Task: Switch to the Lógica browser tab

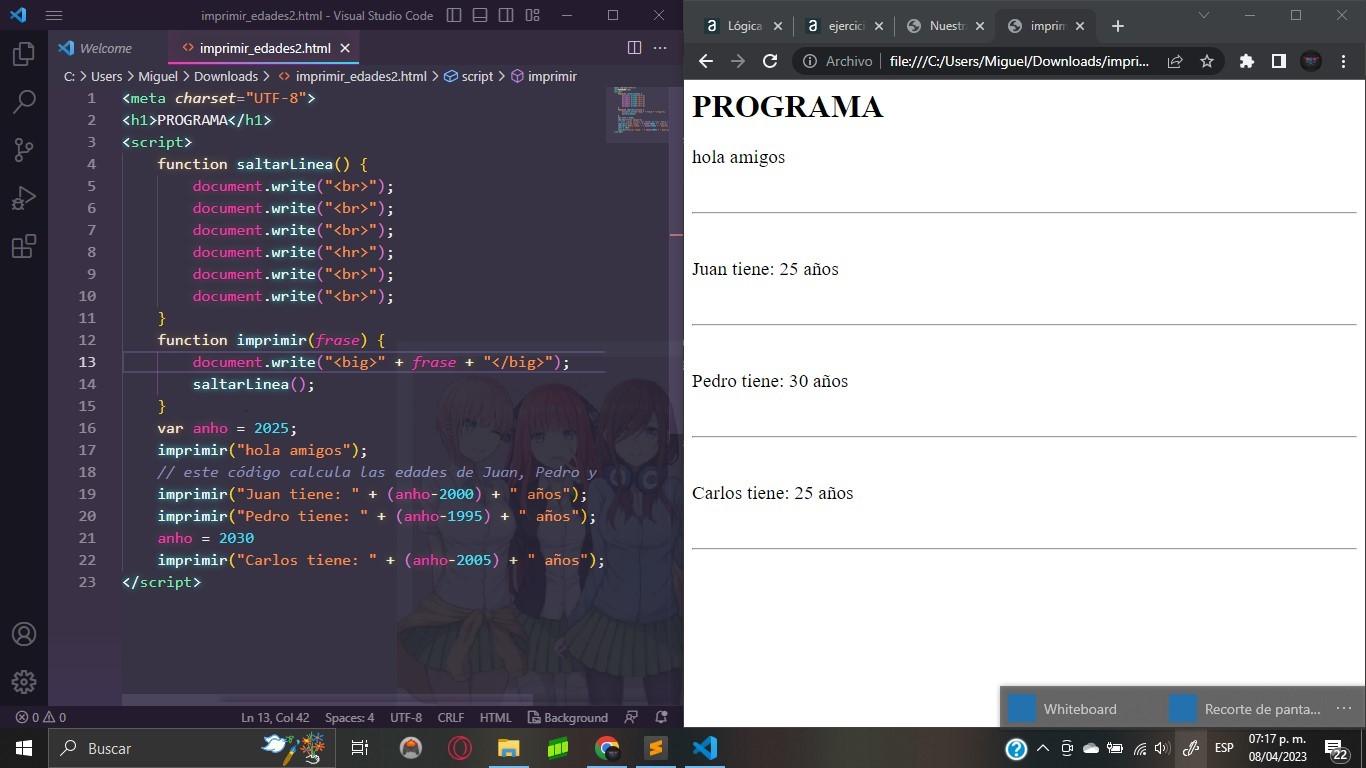Action: pos(744,26)
